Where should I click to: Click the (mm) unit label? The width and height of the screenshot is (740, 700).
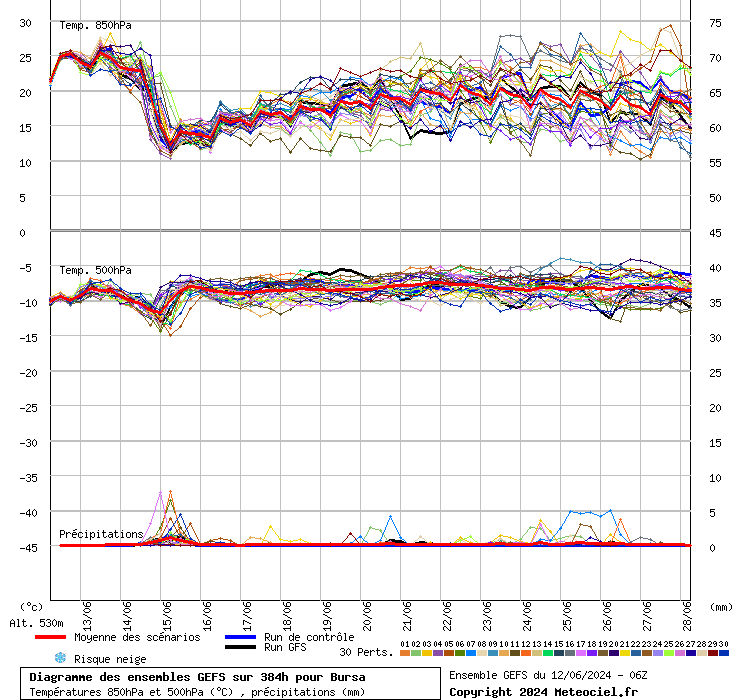click(x=721, y=607)
